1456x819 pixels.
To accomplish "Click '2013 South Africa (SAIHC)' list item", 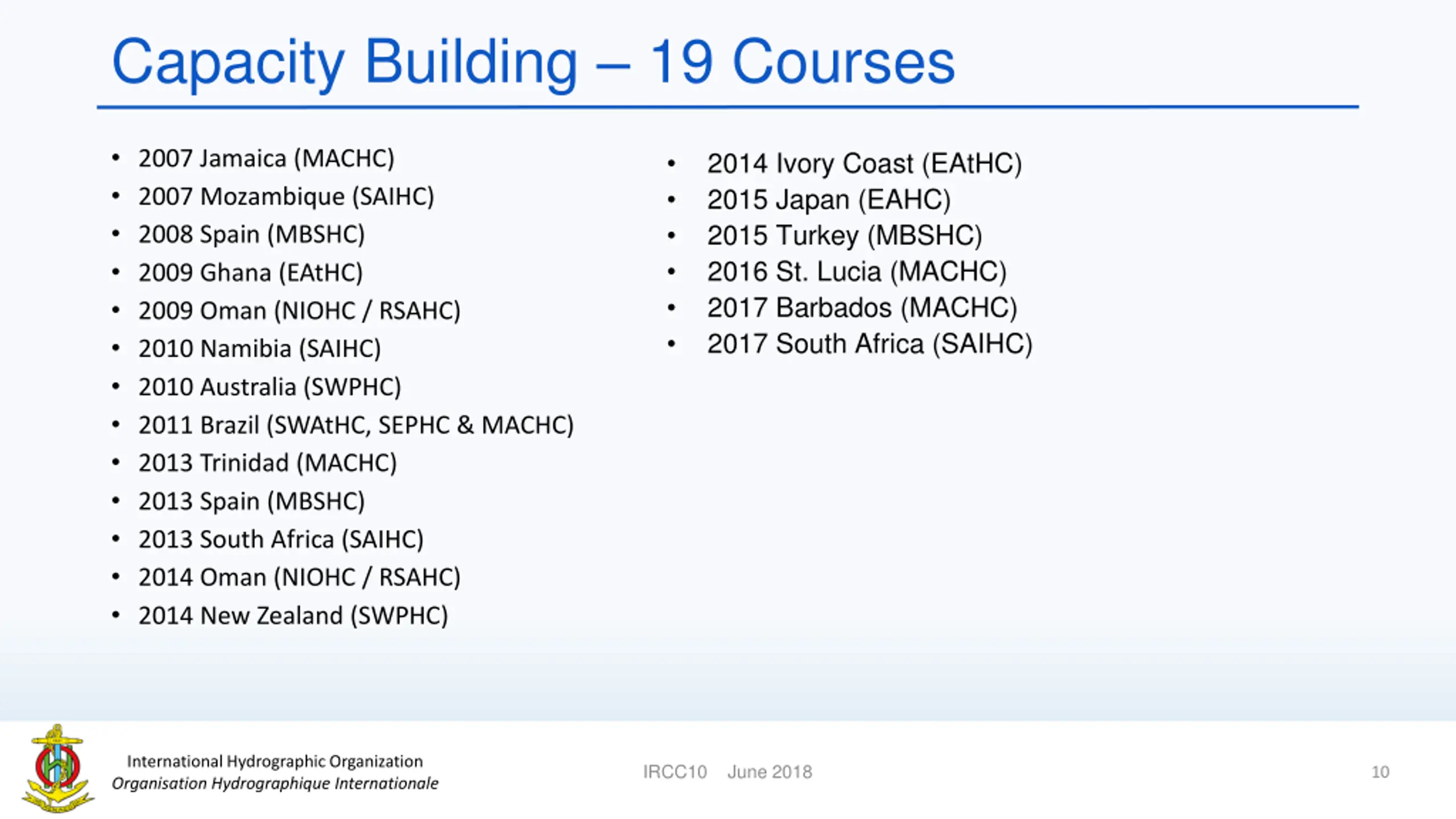I will tap(281, 540).
